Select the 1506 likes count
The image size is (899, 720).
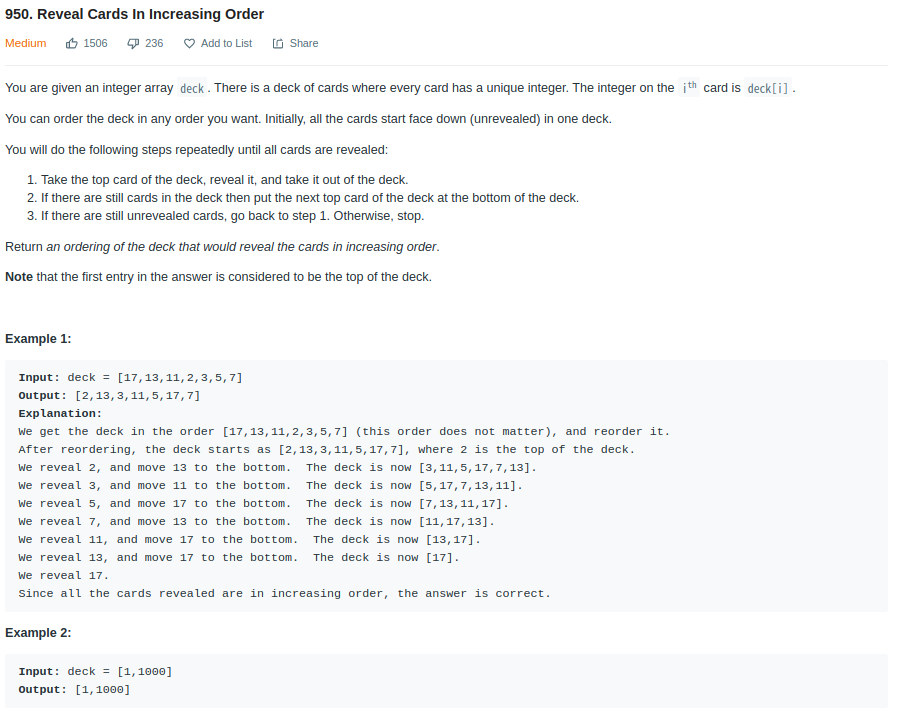pyautogui.click(x=95, y=44)
